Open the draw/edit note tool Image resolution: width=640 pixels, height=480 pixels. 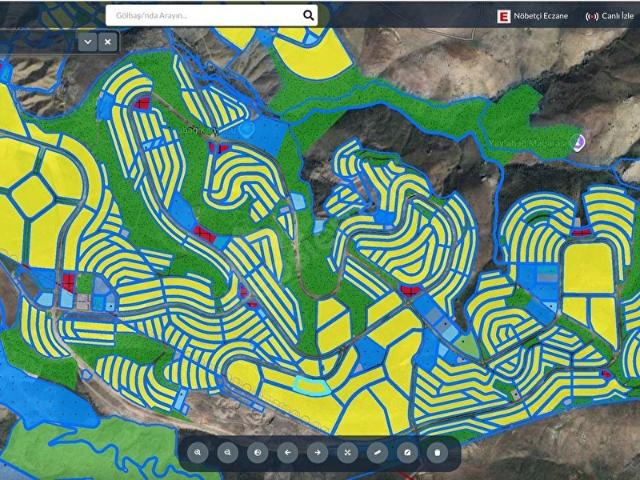(x=407, y=452)
